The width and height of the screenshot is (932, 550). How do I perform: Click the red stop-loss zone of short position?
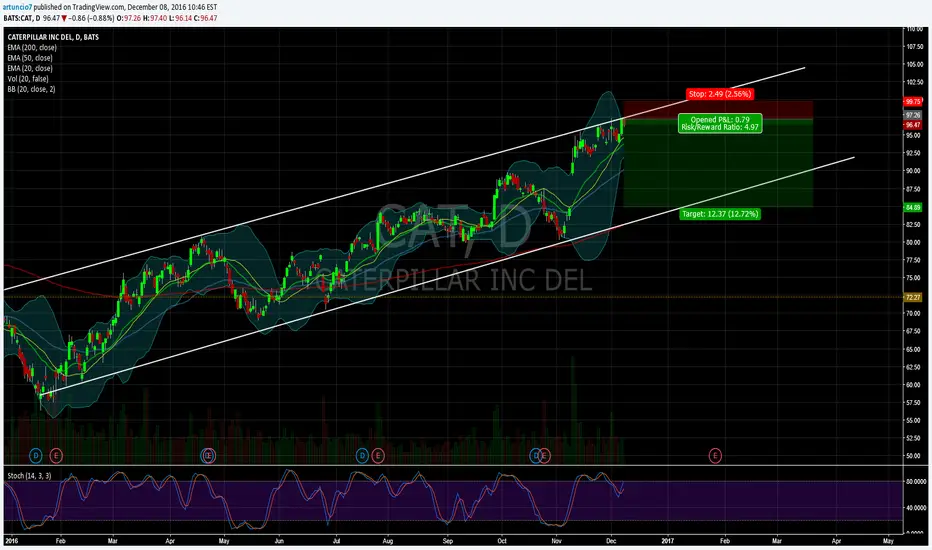[718, 110]
